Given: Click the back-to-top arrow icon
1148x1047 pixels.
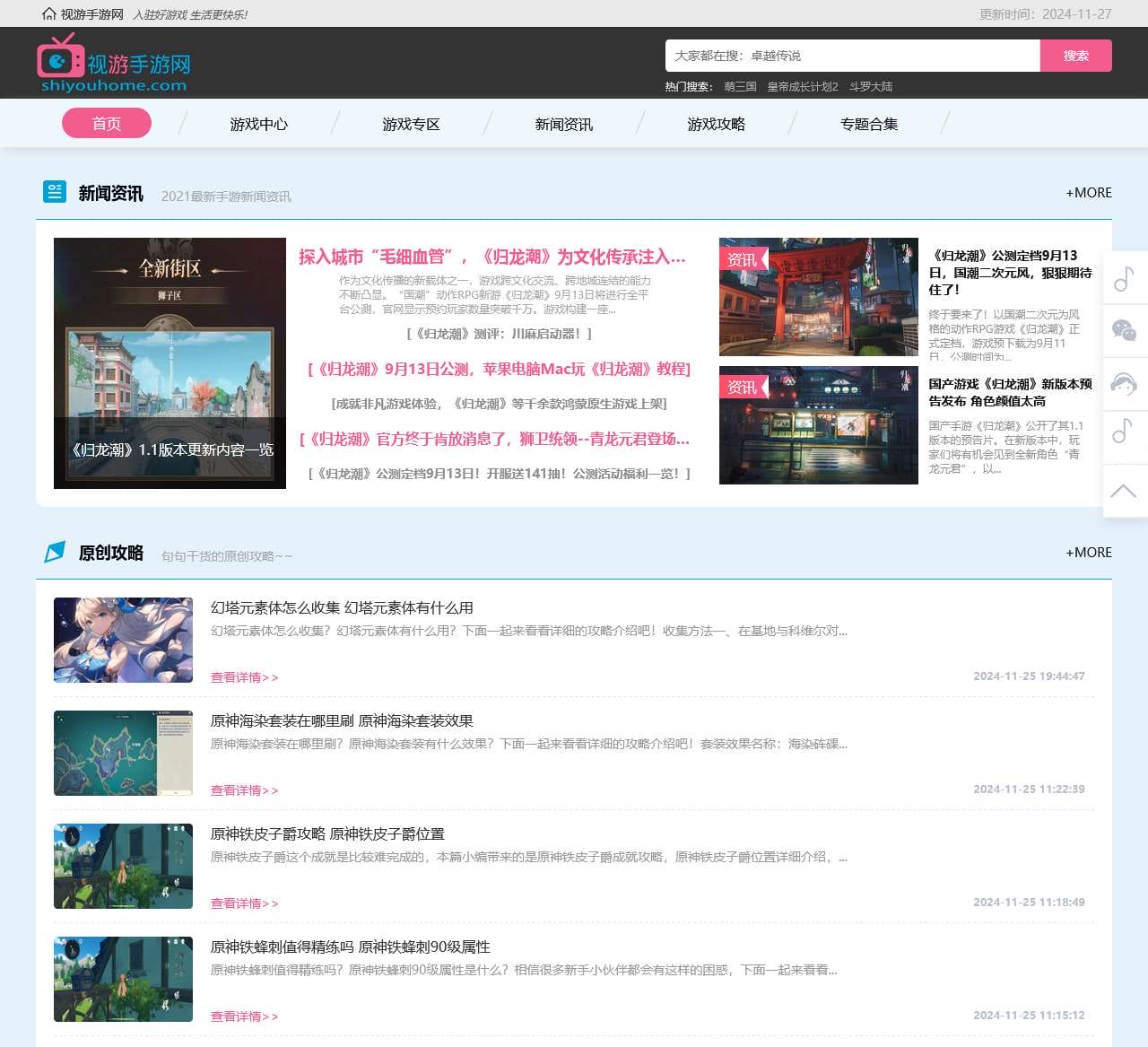Looking at the screenshot, I should pyautogui.click(x=1124, y=491).
